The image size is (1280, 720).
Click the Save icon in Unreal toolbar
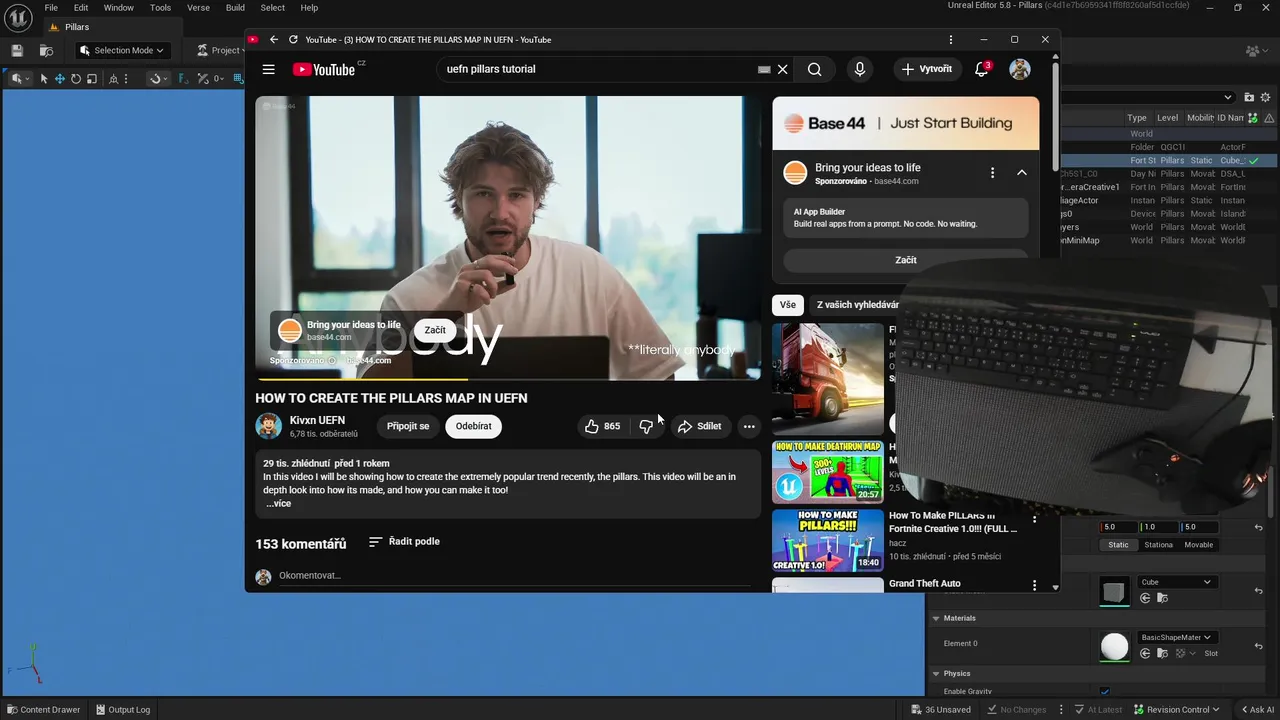tap(17, 50)
